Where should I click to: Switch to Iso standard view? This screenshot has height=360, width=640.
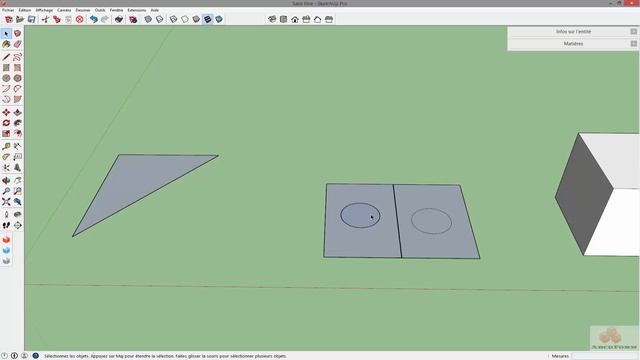(x=272, y=19)
